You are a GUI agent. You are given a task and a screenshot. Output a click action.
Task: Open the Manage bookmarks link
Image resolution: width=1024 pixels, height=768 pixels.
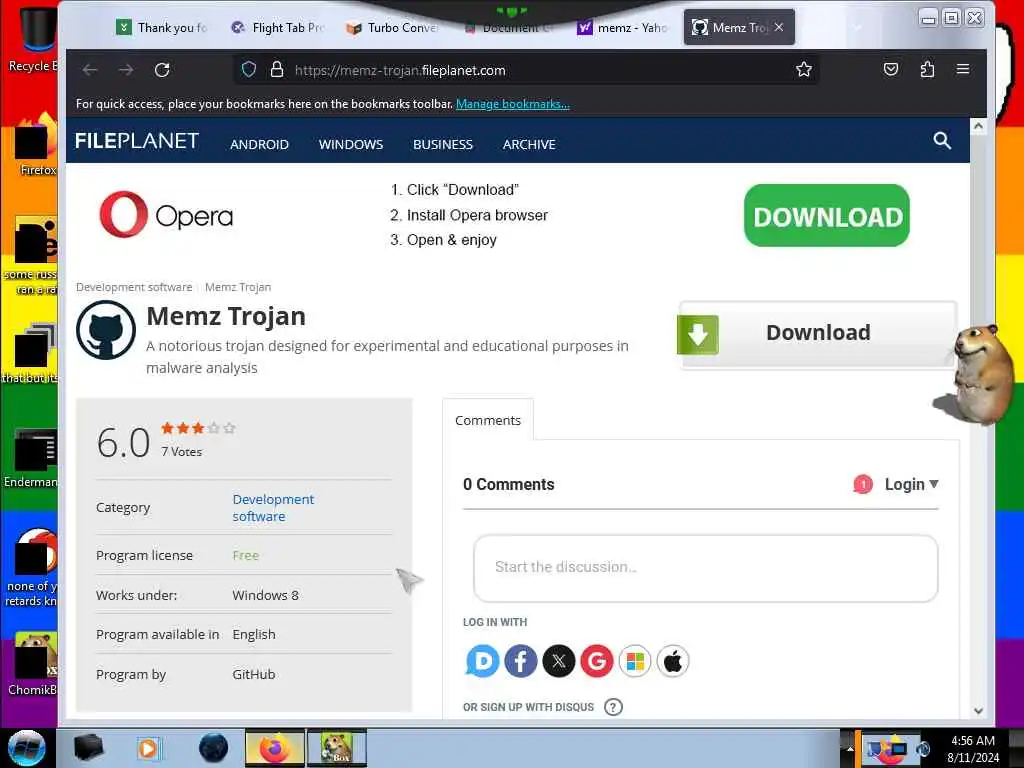(x=513, y=104)
